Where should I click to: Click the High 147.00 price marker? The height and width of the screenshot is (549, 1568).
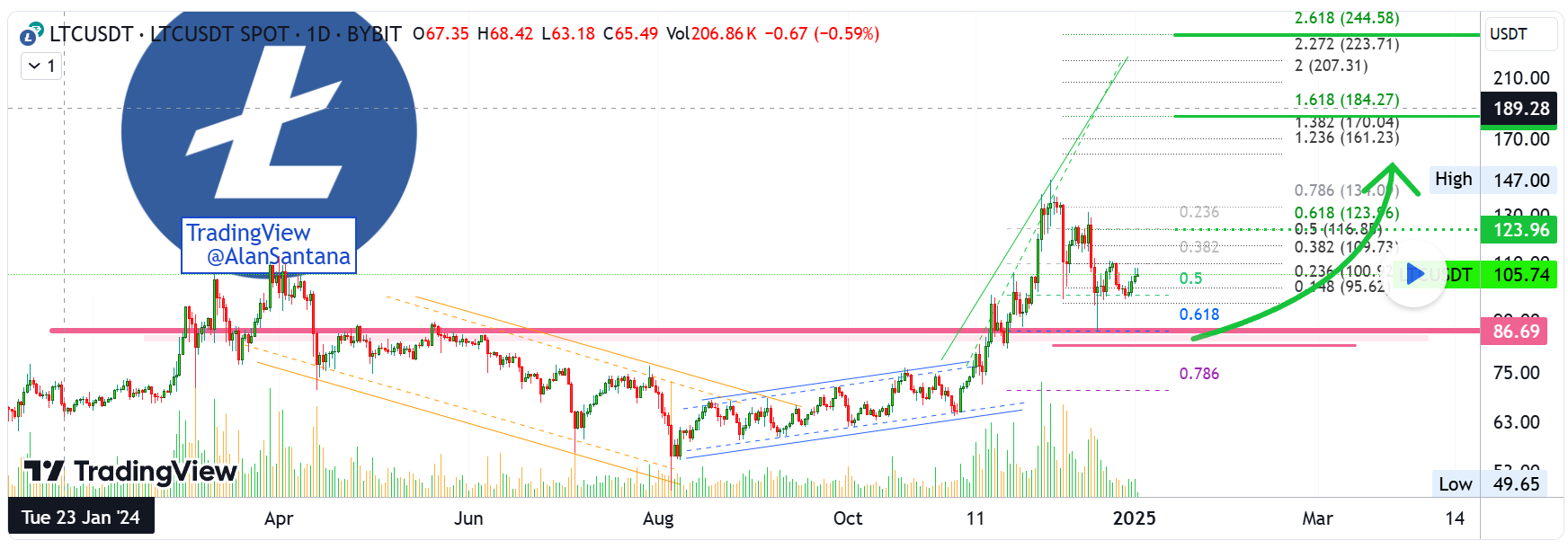pos(1492,180)
